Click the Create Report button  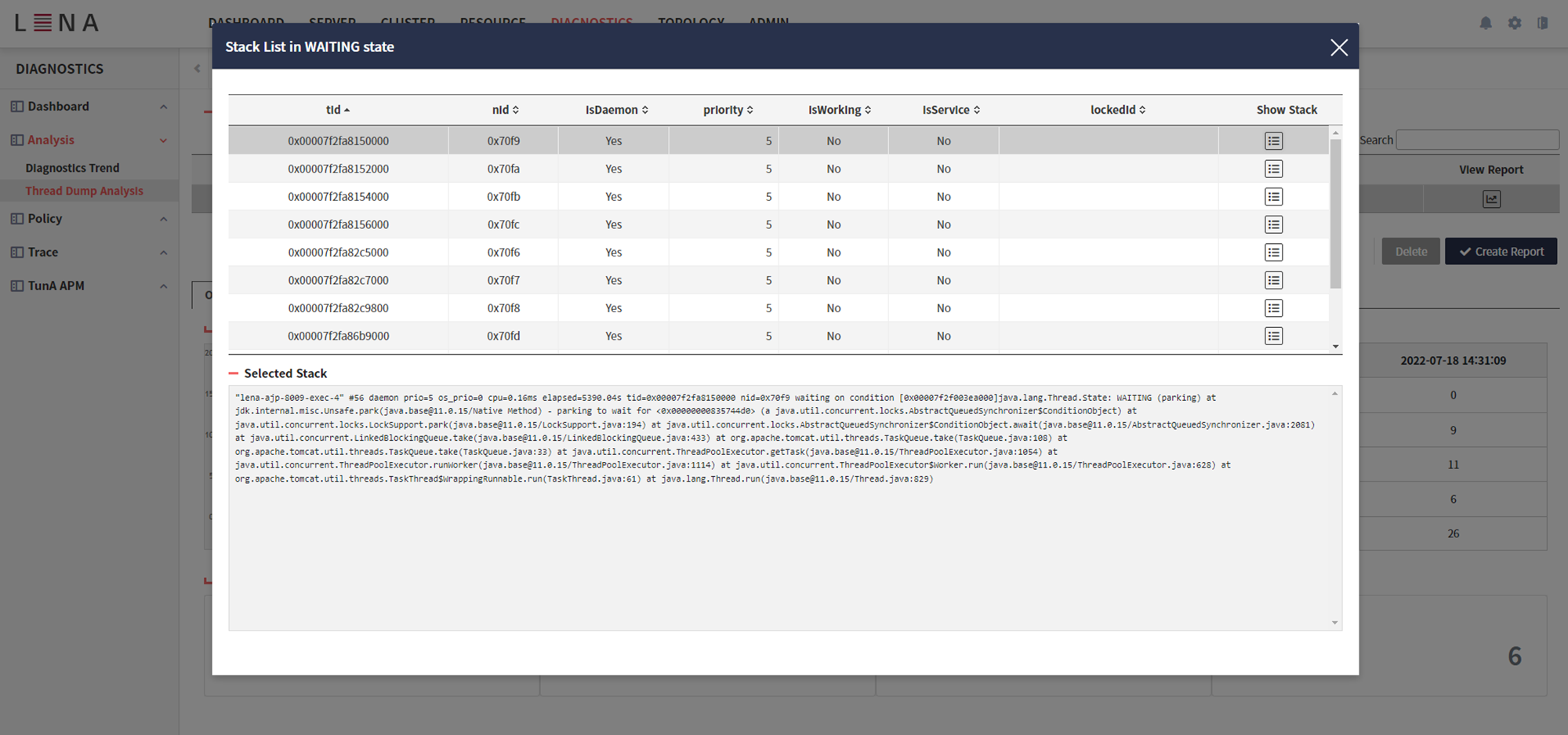tap(1500, 251)
